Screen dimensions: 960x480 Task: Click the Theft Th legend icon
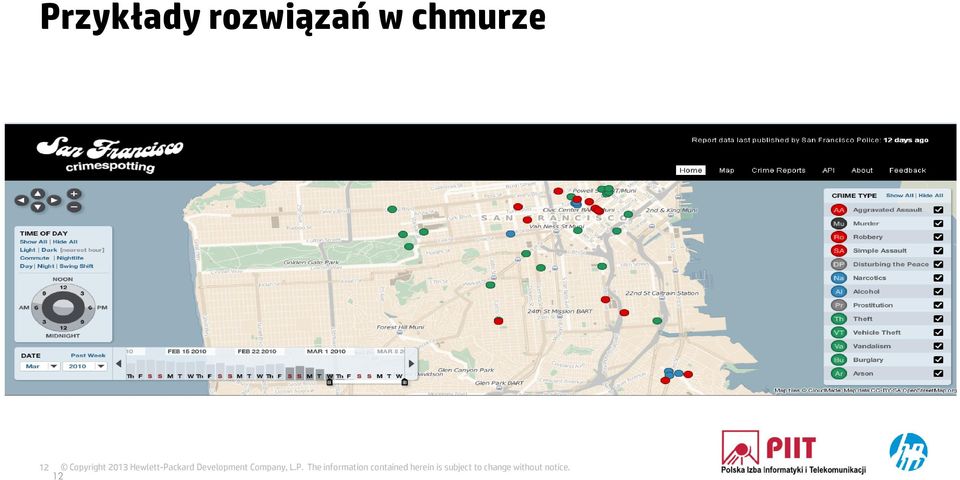(838, 319)
